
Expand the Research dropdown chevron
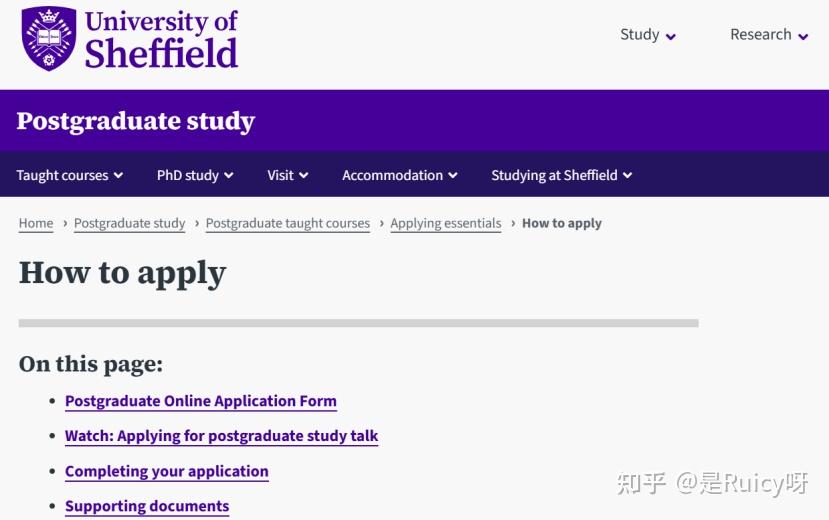coord(803,36)
